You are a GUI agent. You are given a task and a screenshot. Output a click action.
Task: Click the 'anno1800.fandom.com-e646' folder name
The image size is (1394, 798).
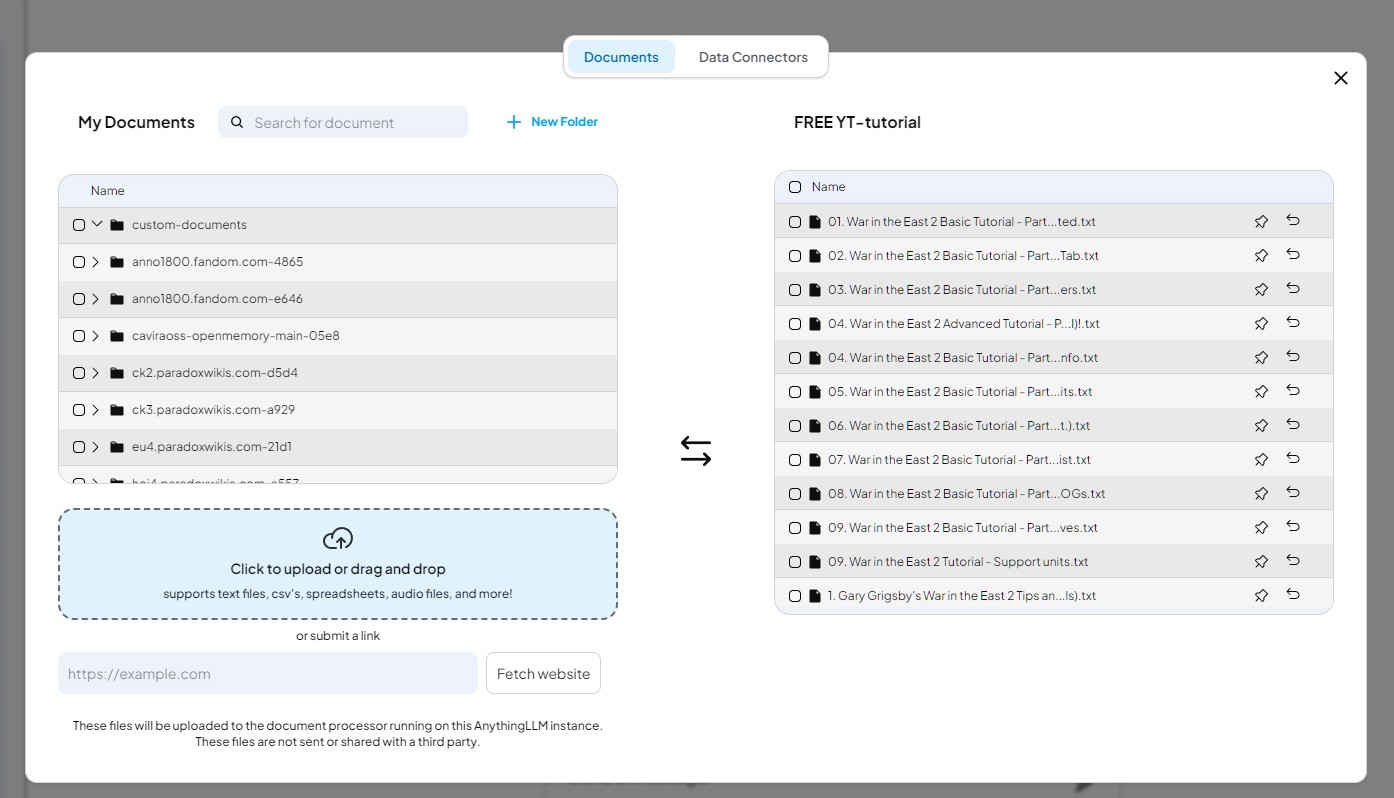click(217, 299)
